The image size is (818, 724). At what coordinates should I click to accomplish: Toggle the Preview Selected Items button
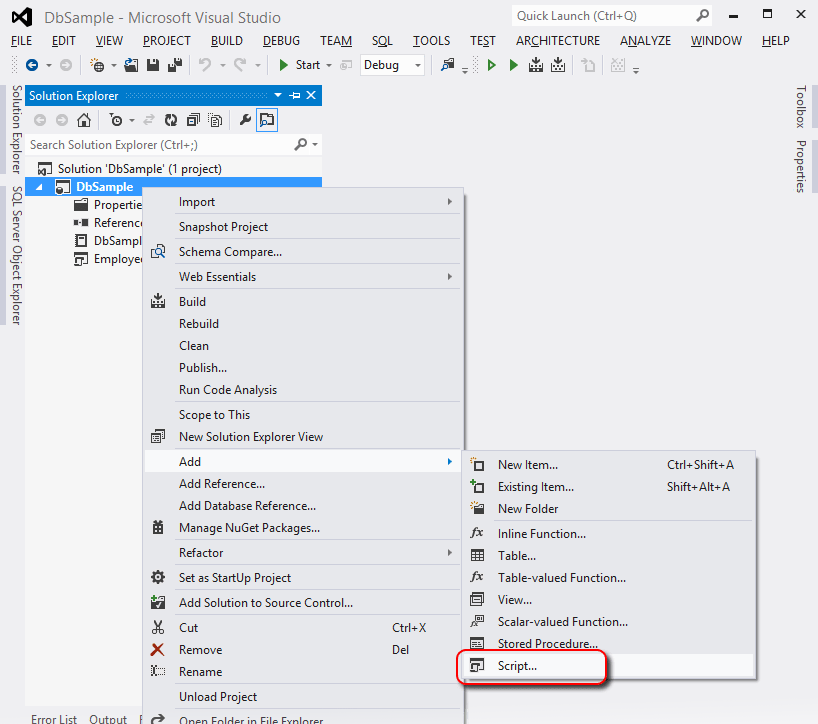[267, 120]
